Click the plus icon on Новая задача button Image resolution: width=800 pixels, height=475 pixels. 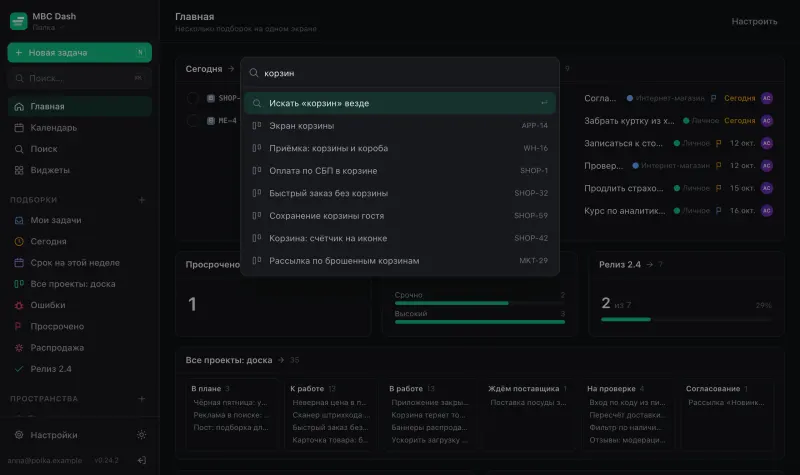[19, 53]
